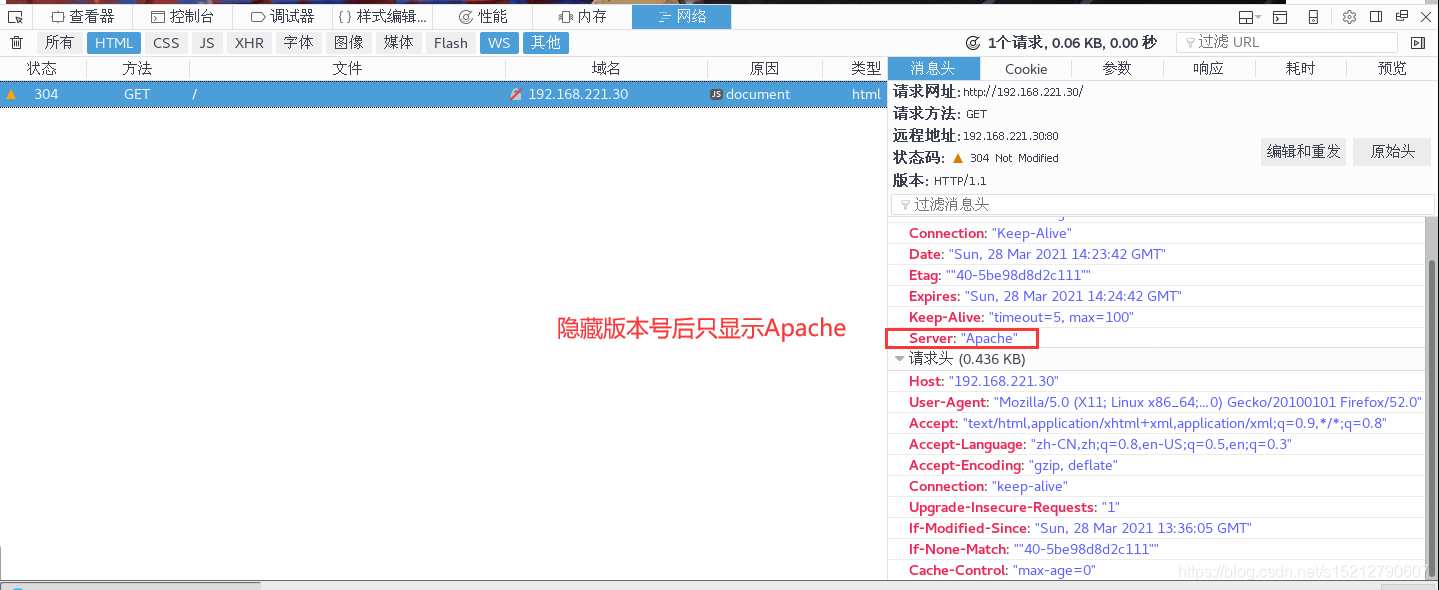Viewport: 1439px width, 590px height.
Task: Click the JS document cause icon
Action: pyautogui.click(x=716, y=94)
